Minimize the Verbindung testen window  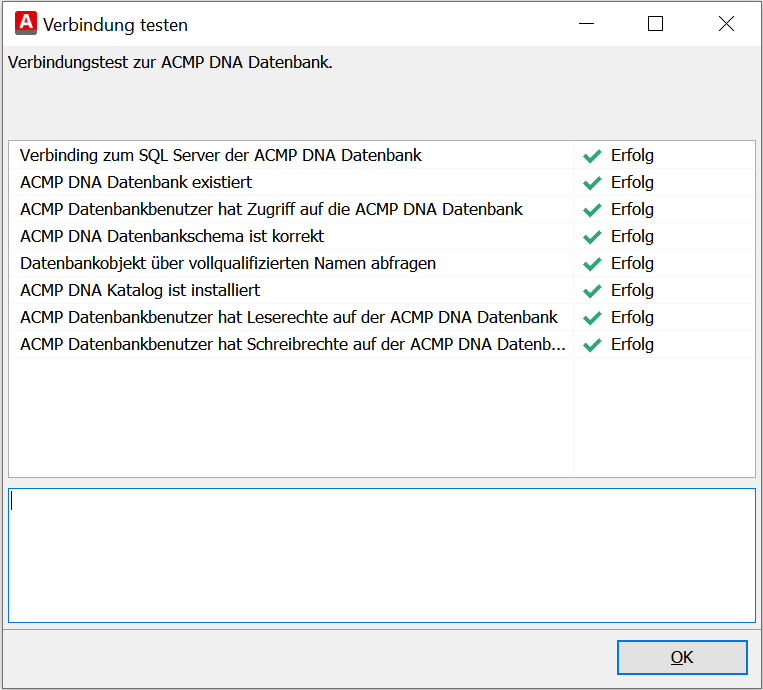click(586, 23)
